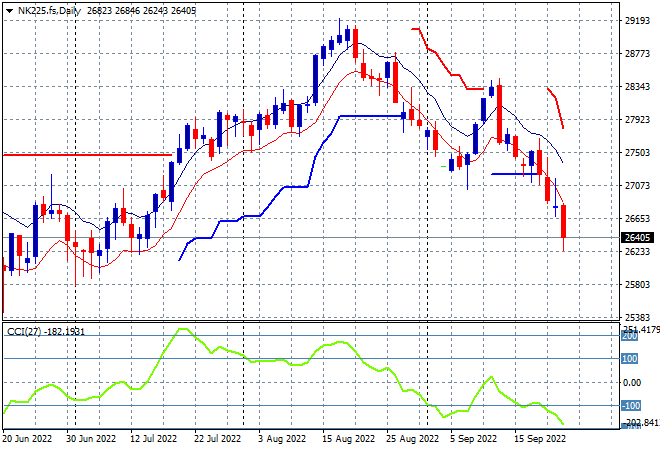Select the 20 Jun 2022 date label
The height and width of the screenshot is (450, 660).
tap(27, 439)
